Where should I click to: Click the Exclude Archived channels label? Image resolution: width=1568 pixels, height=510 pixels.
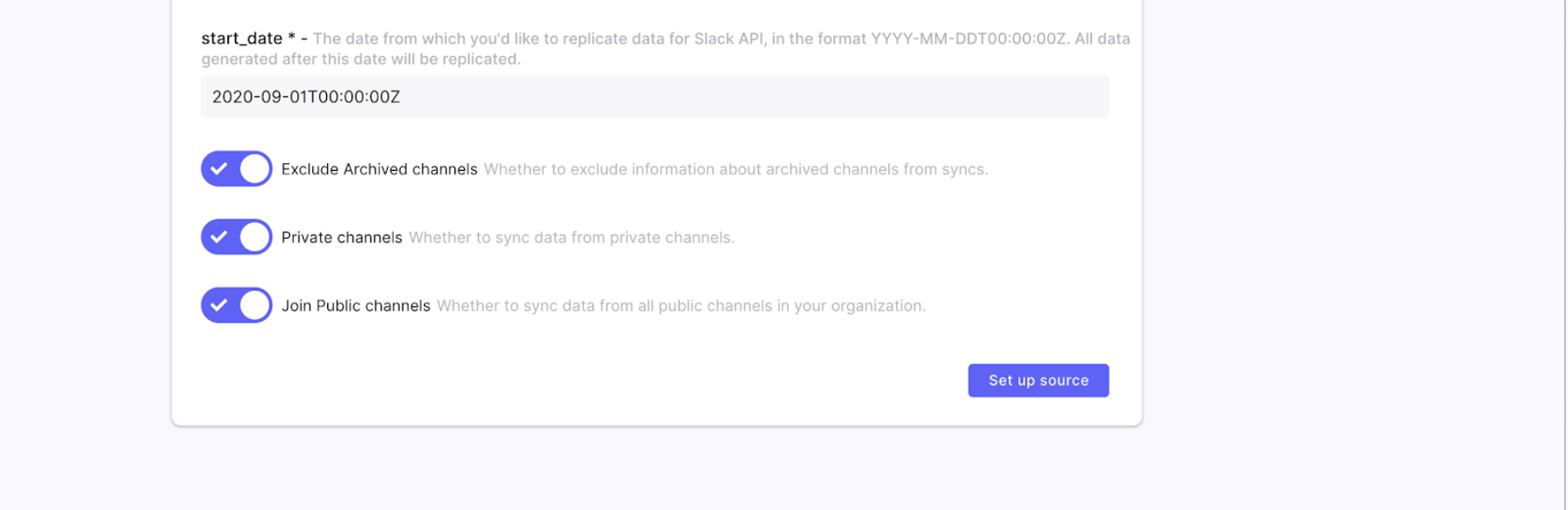(x=379, y=169)
